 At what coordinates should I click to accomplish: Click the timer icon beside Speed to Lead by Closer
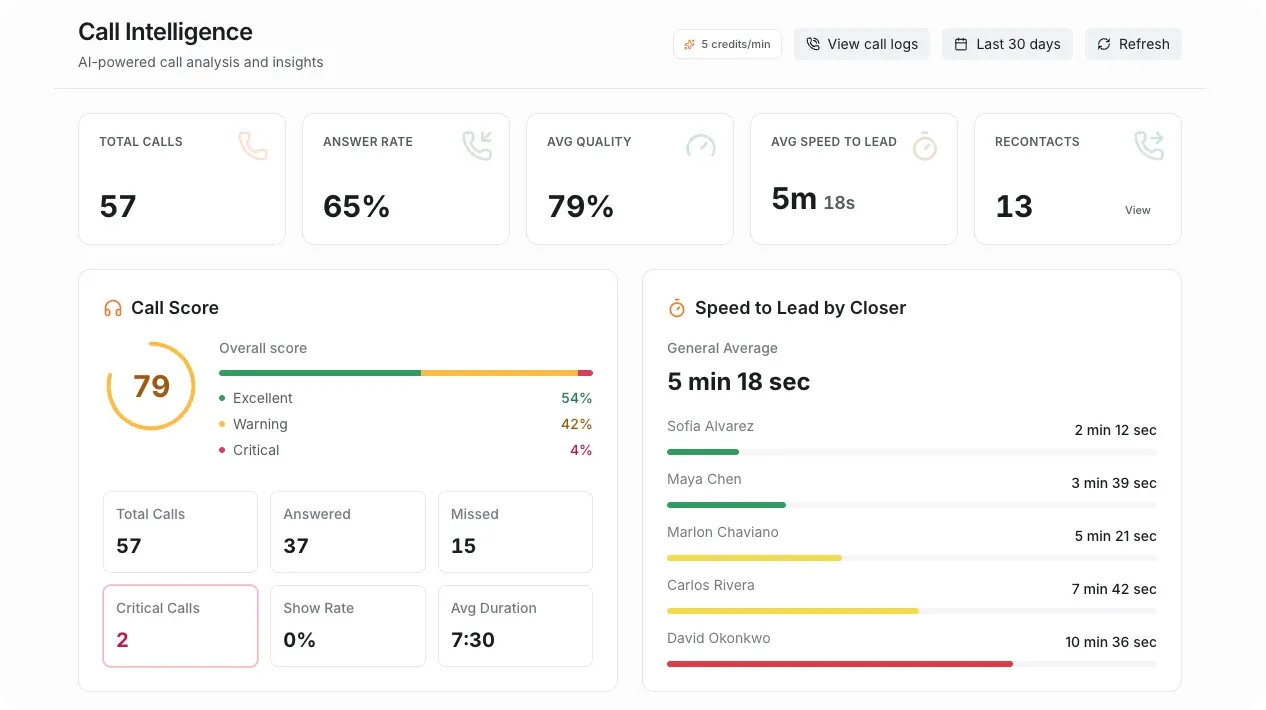[x=677, y=308]
